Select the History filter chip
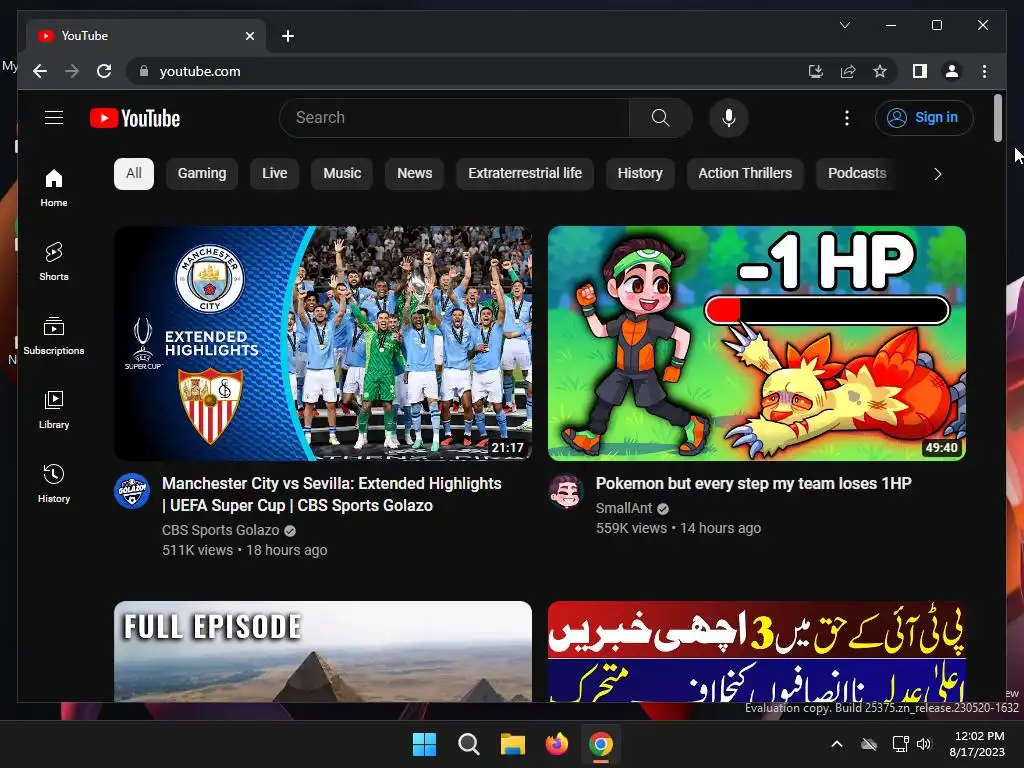The width and height of the screenshot is (1024, 768). [640, 174]
